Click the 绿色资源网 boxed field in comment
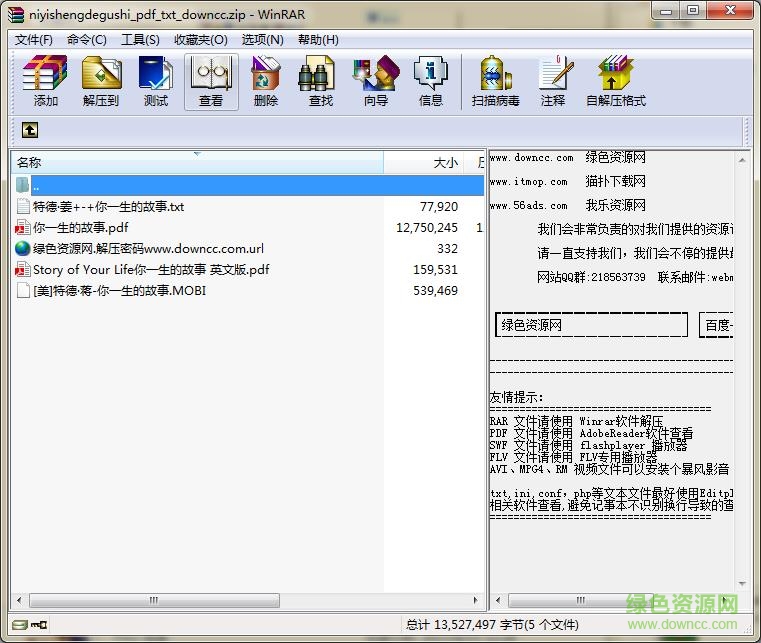Image resolution: width=761 pixels, height=643 pixels. click(591, 325)
